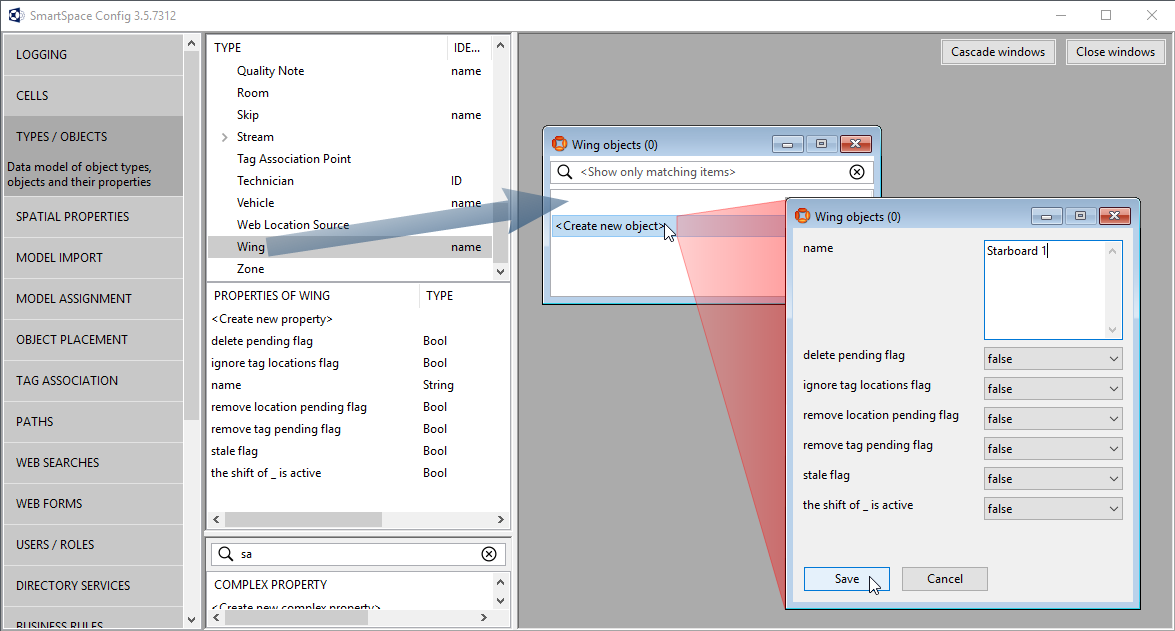Open remove tag pending flag dropdown
The width and height of the screenshot is (1175, 631).
[1053, 449]
